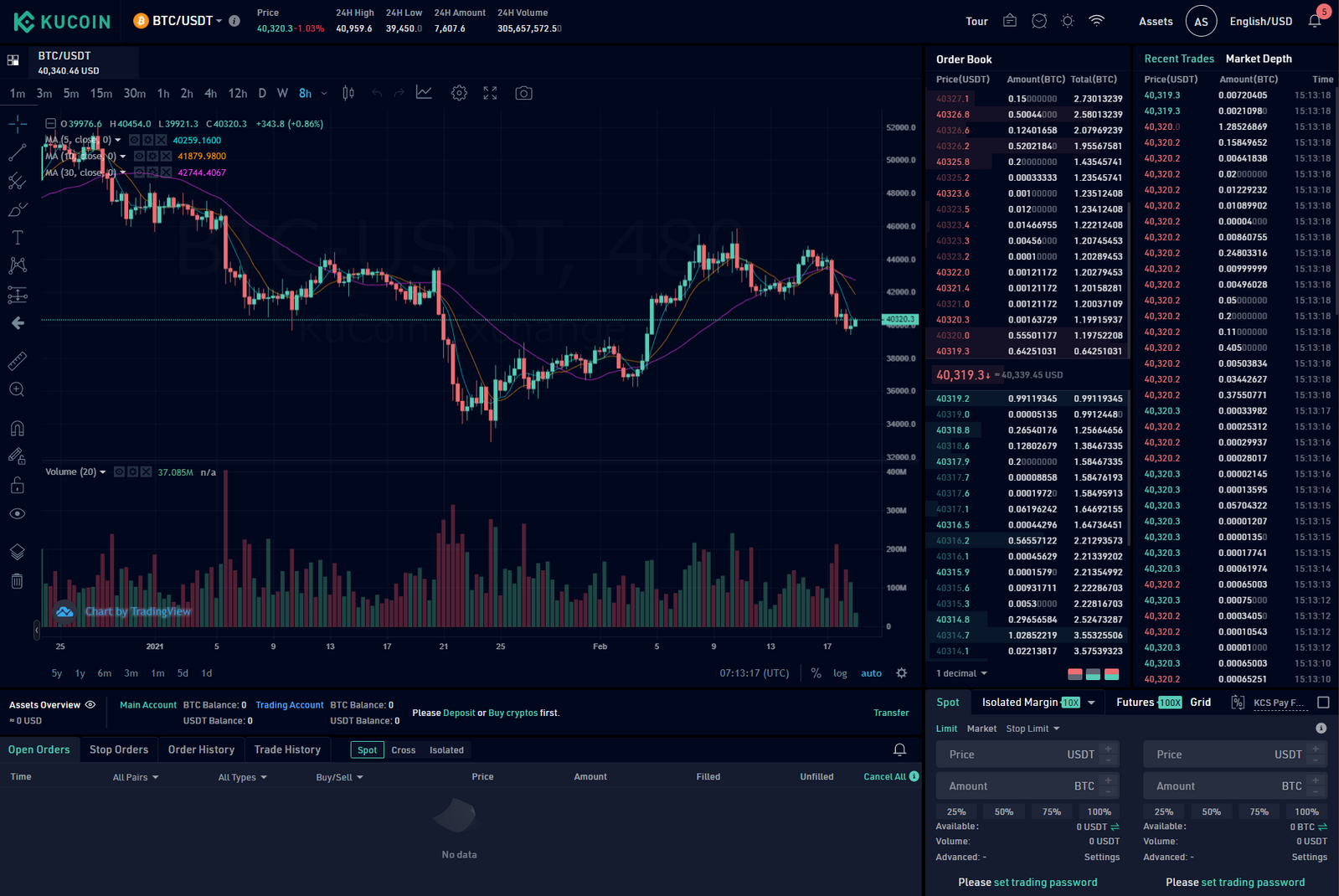The width and height of the screenshot is (1339, 896).
Task: Select the brush drawing tool
Action: coord(18,209)
